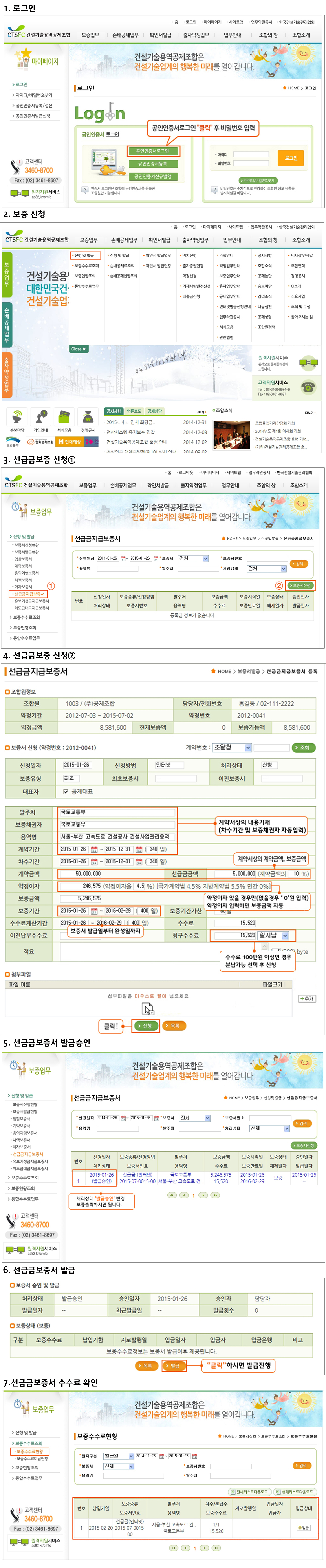Open calendar icon for 차수기간 start date
Viewport: 326px width, 1568px height.
tap(94, 861)
